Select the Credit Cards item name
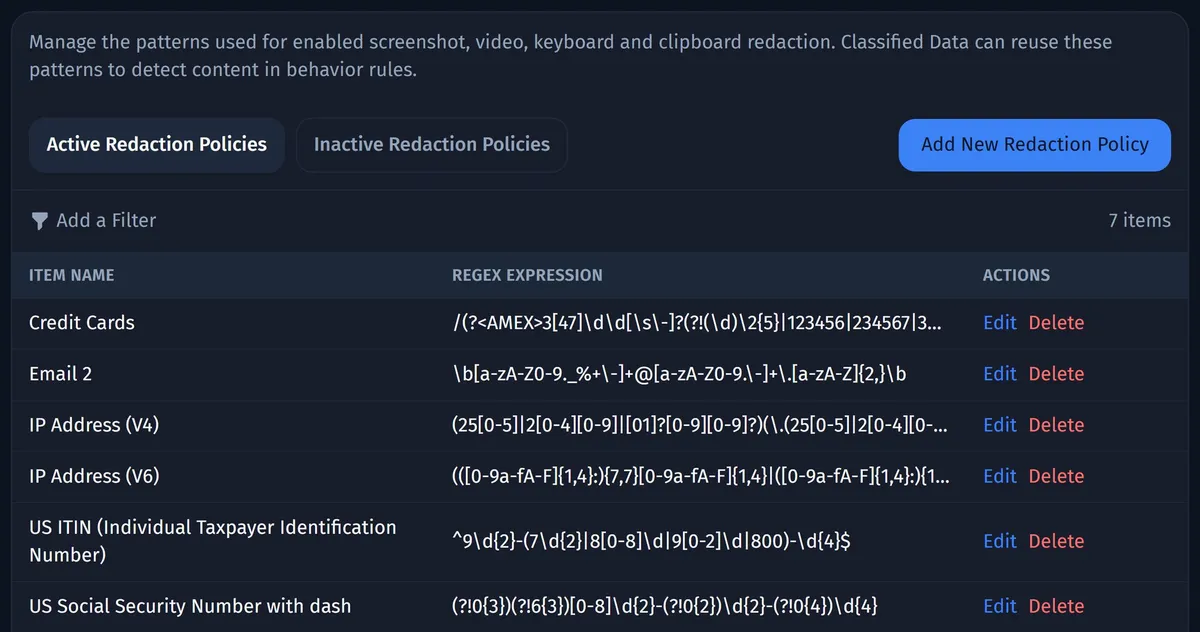This screenshot has height=632, width=1200. coord(82,323)
